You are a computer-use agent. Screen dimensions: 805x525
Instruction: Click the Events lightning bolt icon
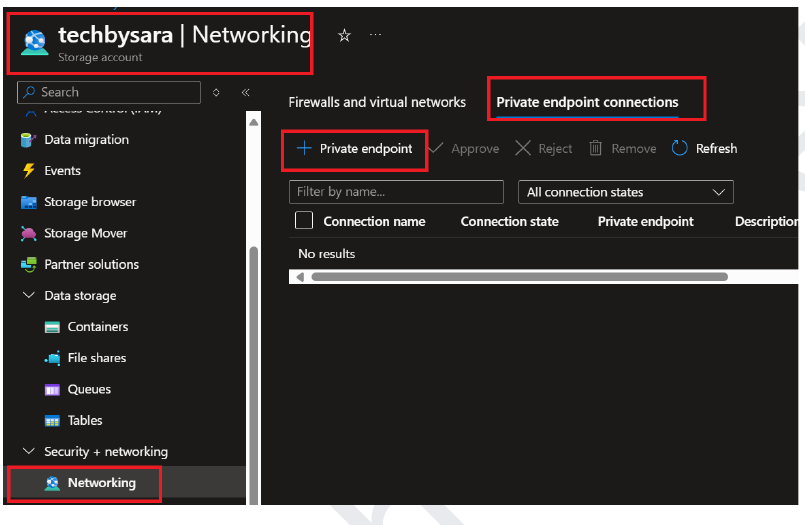pos(29,170)
